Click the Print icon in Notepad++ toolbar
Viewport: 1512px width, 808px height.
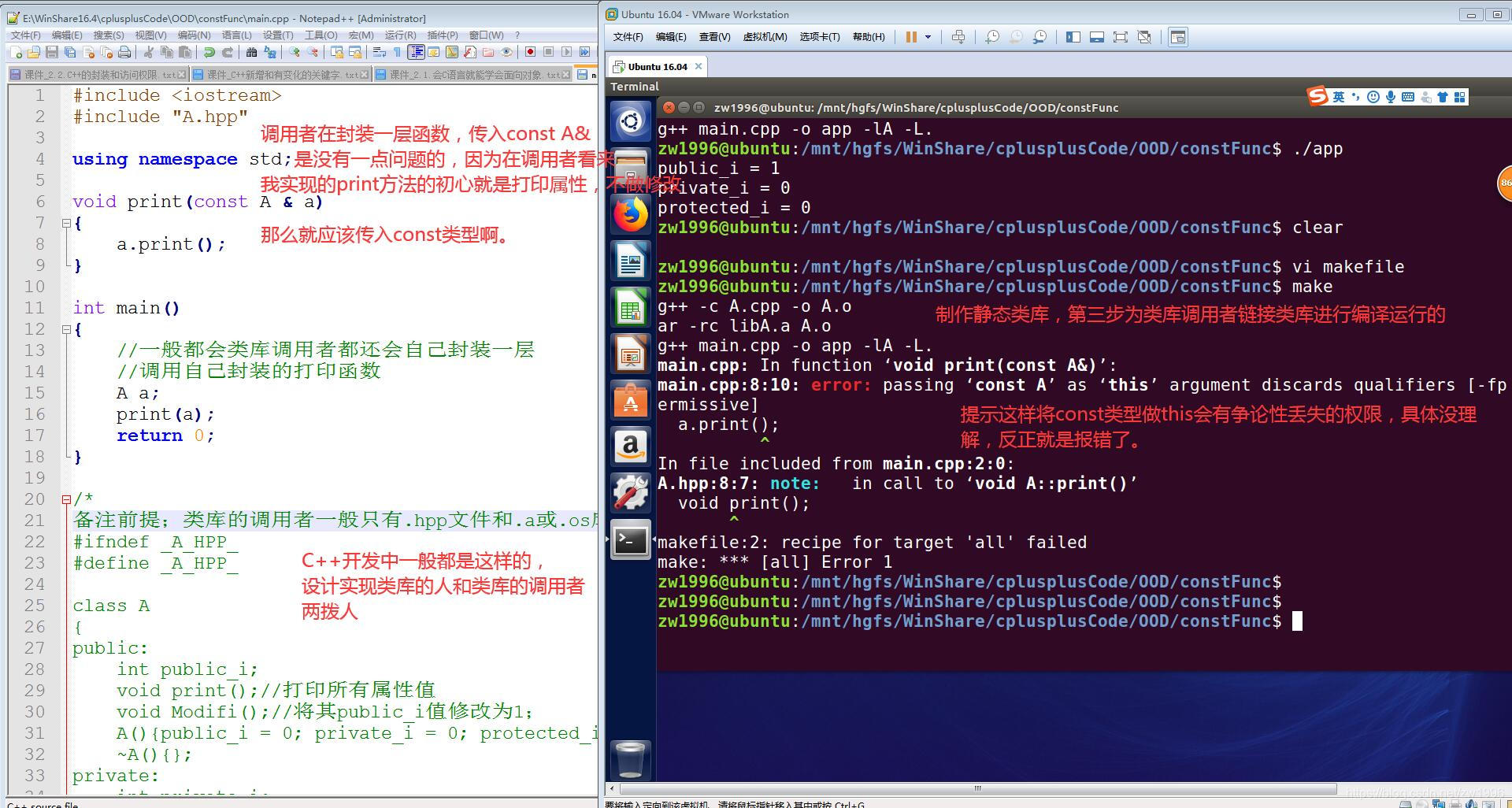[124, 52]
